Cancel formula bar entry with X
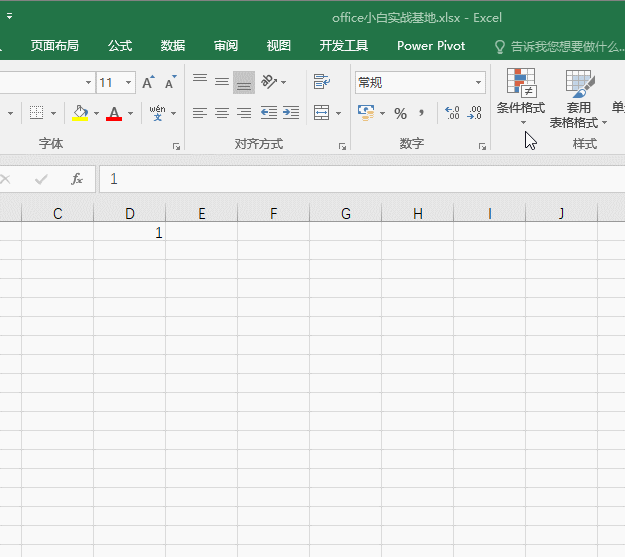 pos(6,179)
